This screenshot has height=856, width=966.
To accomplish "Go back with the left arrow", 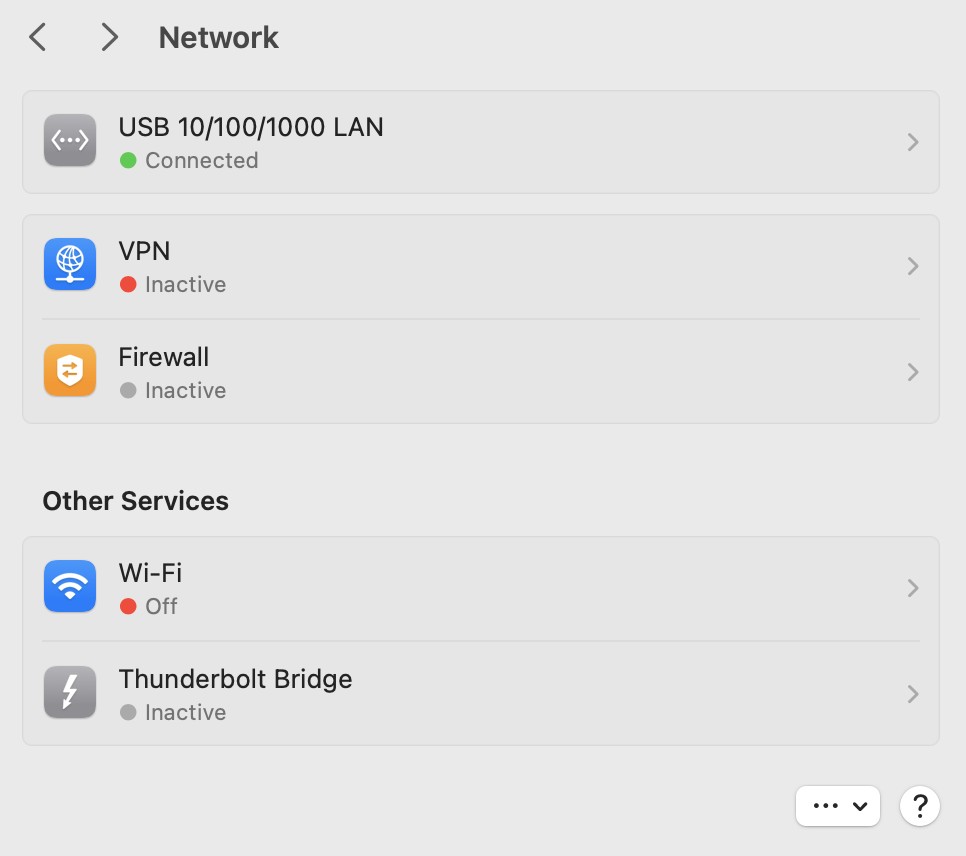I will coord(38,38).
